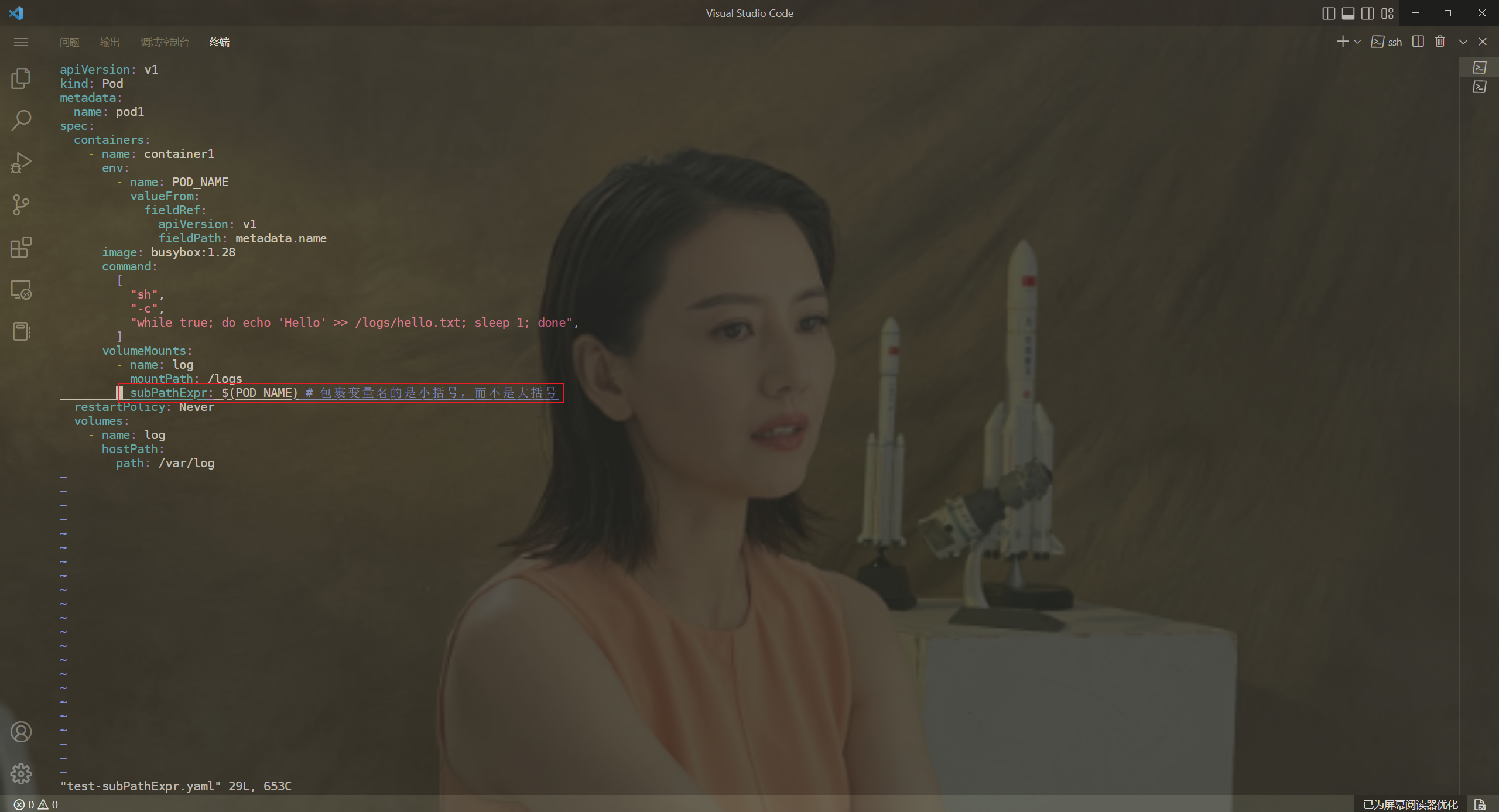Click the Accounts icon
1499x812 pixels.
click(x=21, y=732)
